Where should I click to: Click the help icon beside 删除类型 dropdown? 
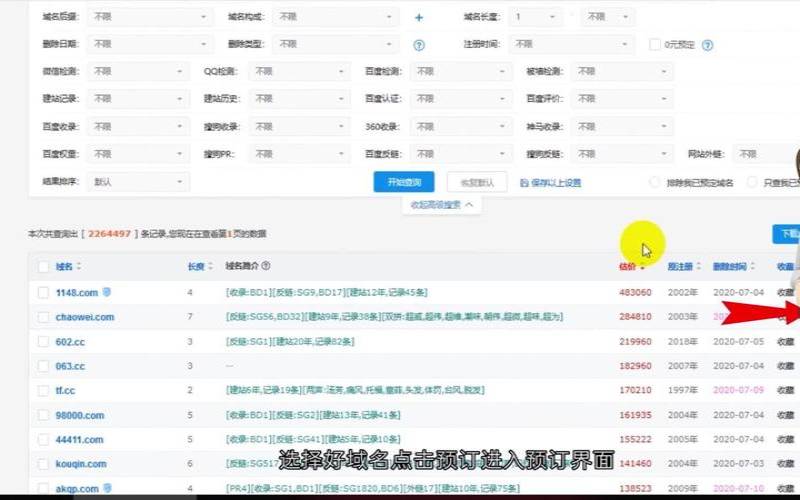419,45
